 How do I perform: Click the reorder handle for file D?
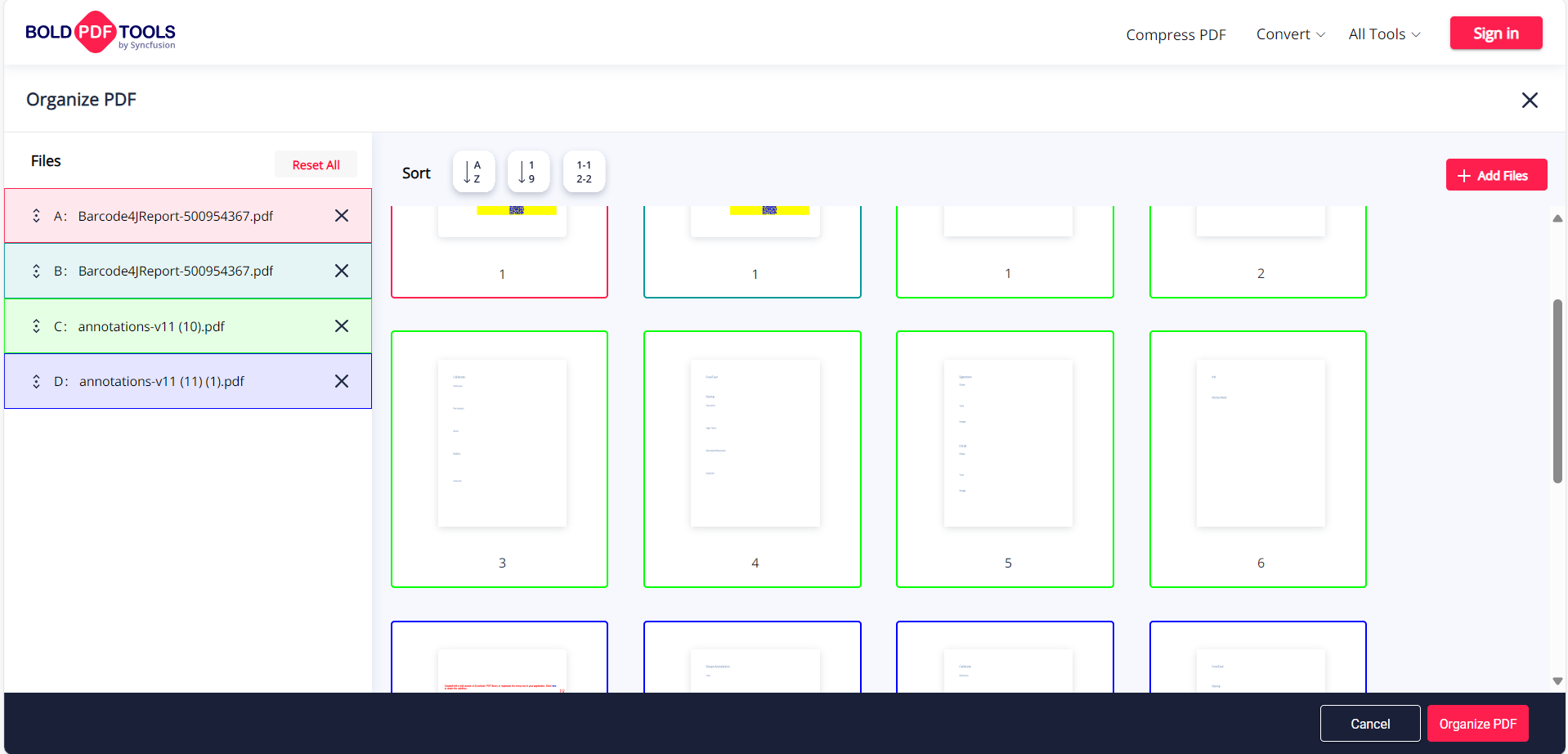click(36, 381)
